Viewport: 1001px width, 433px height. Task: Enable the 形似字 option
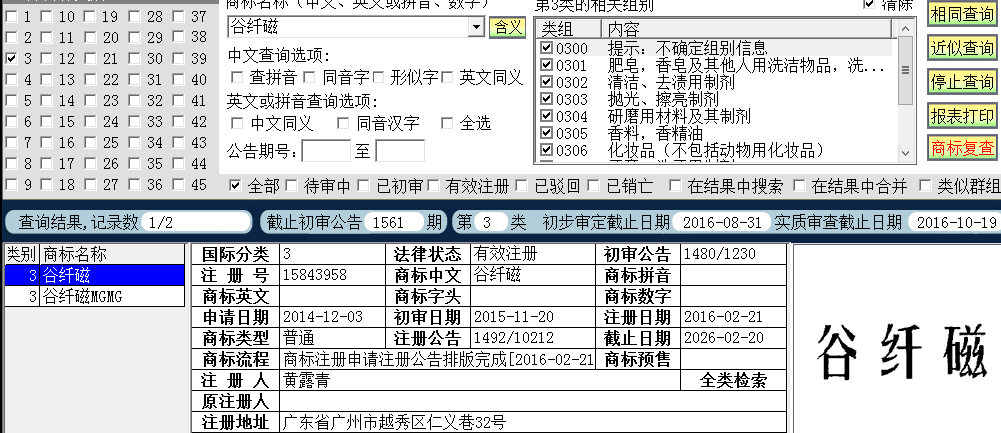(x=378, y=78)
